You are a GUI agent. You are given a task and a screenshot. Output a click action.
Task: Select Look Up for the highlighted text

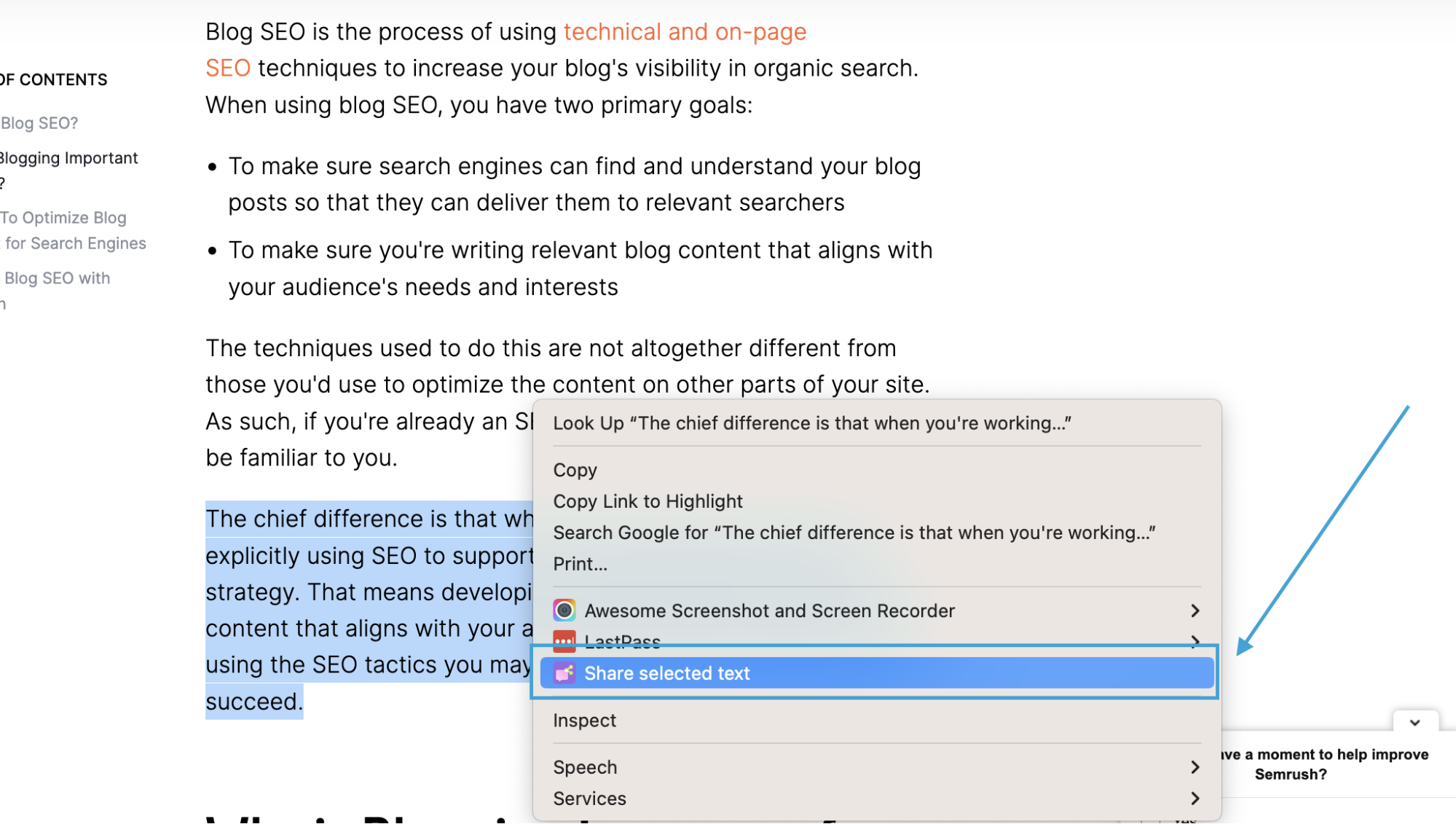point(811,423)
